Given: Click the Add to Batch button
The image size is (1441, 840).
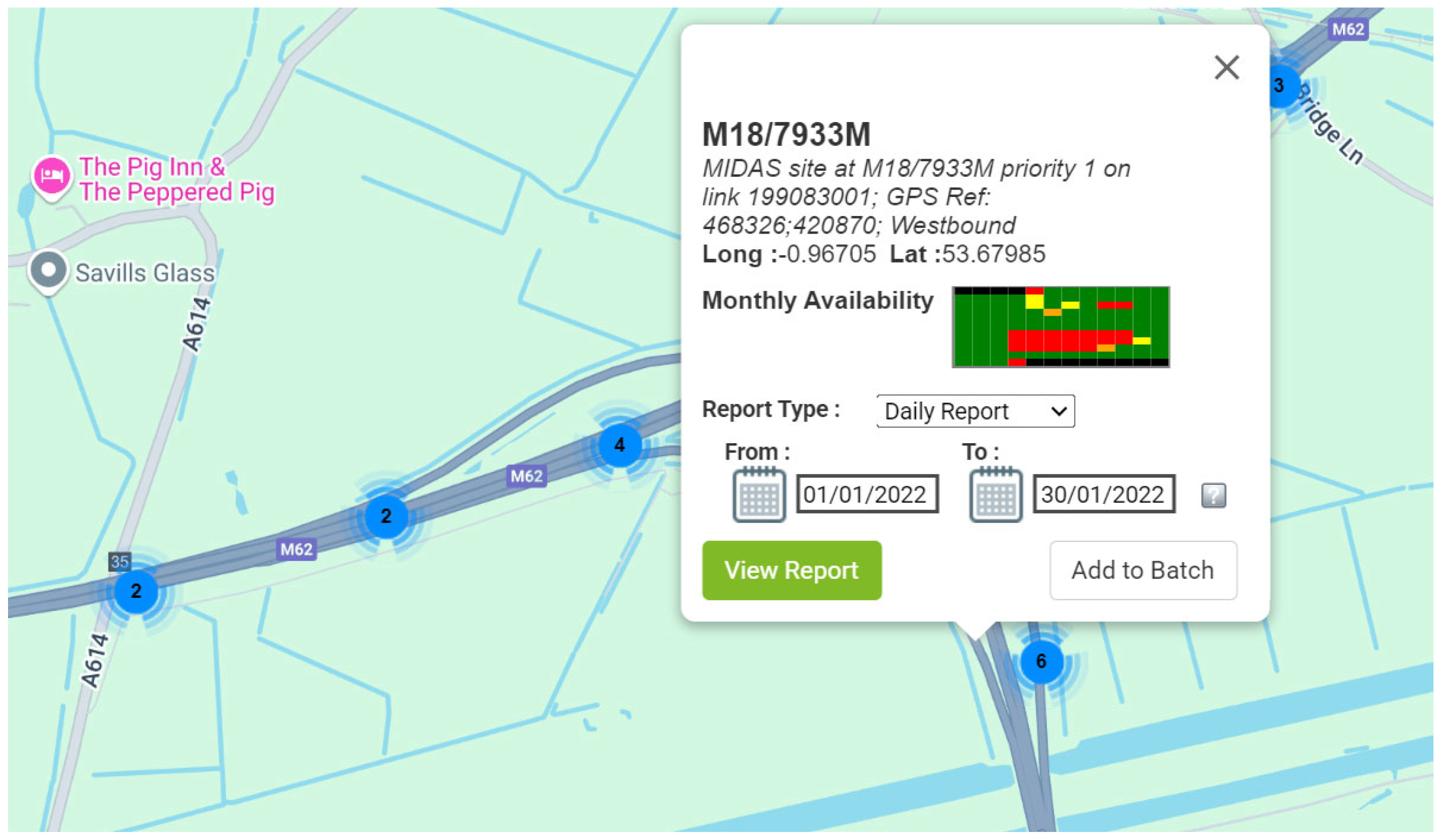Looking at the screenshot, I should [x=1142, y=570].
